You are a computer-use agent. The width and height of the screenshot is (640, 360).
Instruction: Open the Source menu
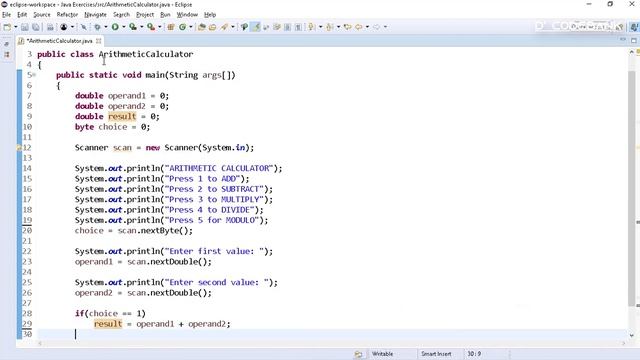pyautogui.click(x=42, y=15)
